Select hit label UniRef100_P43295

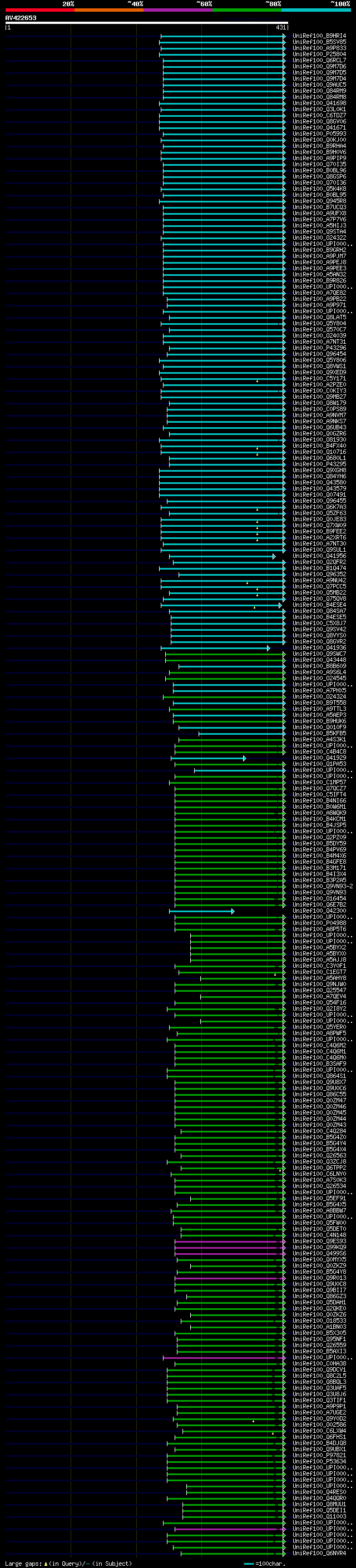click(319, 464)
